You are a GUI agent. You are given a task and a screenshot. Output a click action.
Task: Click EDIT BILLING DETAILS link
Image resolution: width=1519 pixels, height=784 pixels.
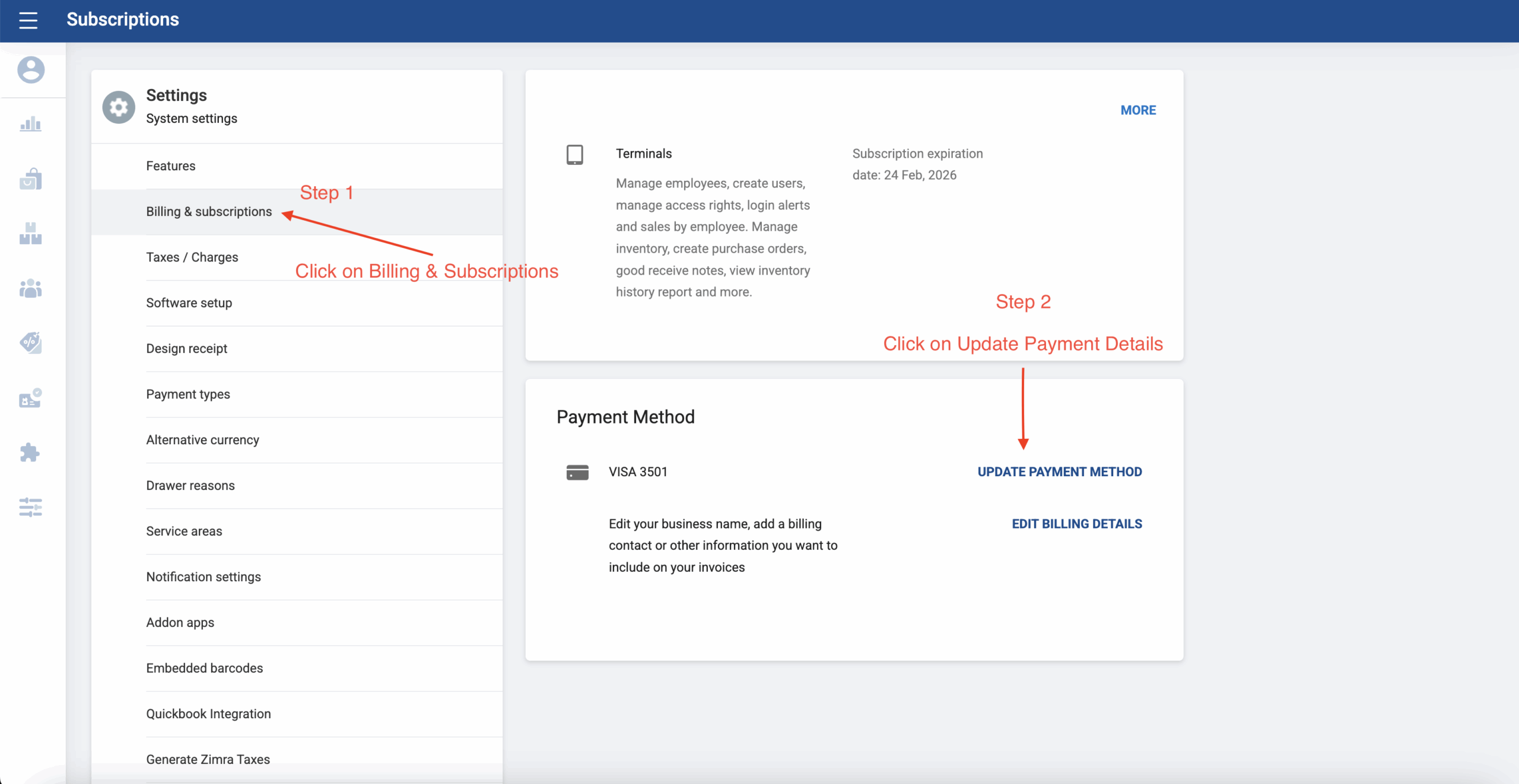click(1076, 523)
